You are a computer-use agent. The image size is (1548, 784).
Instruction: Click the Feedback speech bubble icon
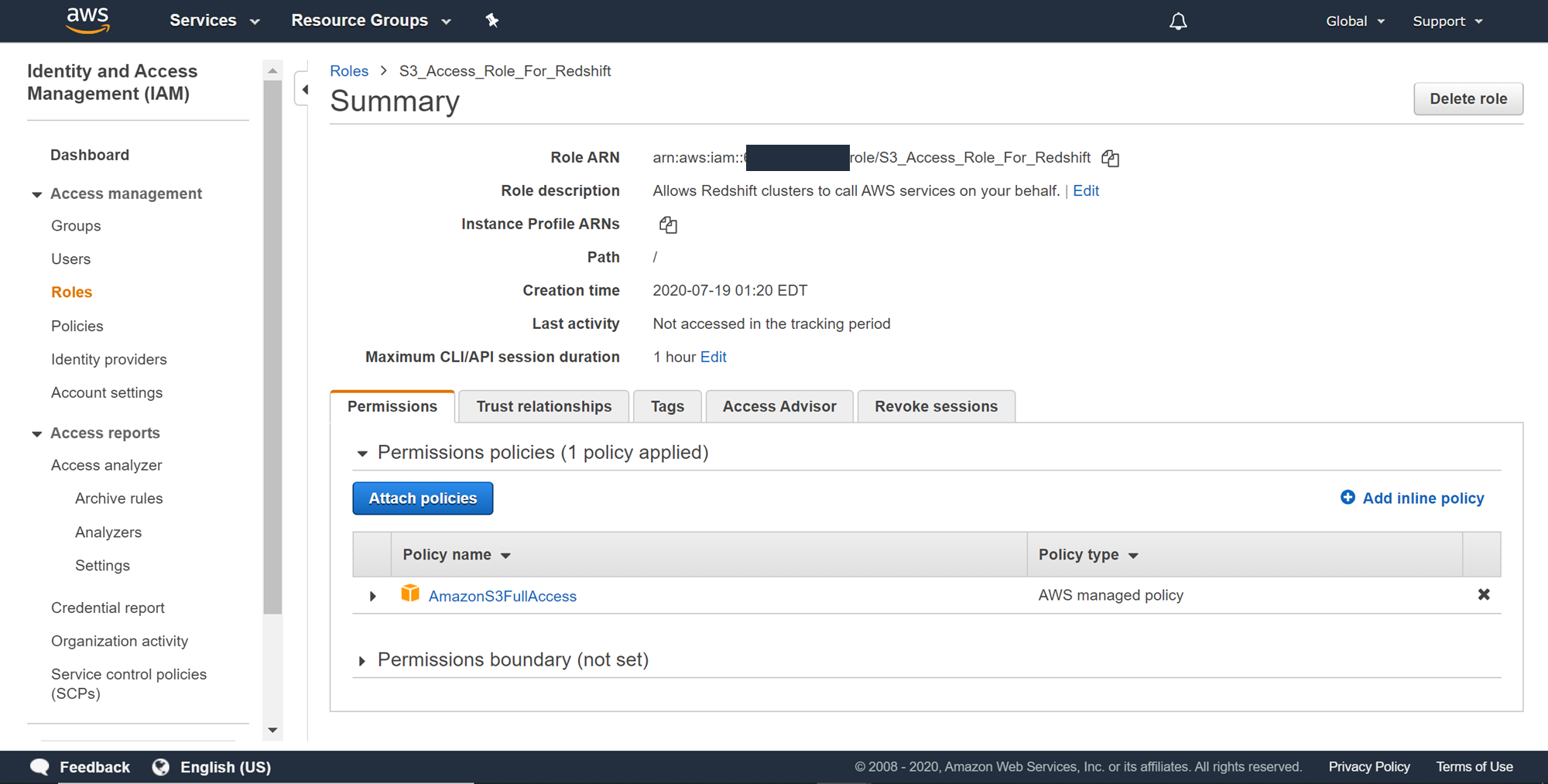click(x=39, y=767)
